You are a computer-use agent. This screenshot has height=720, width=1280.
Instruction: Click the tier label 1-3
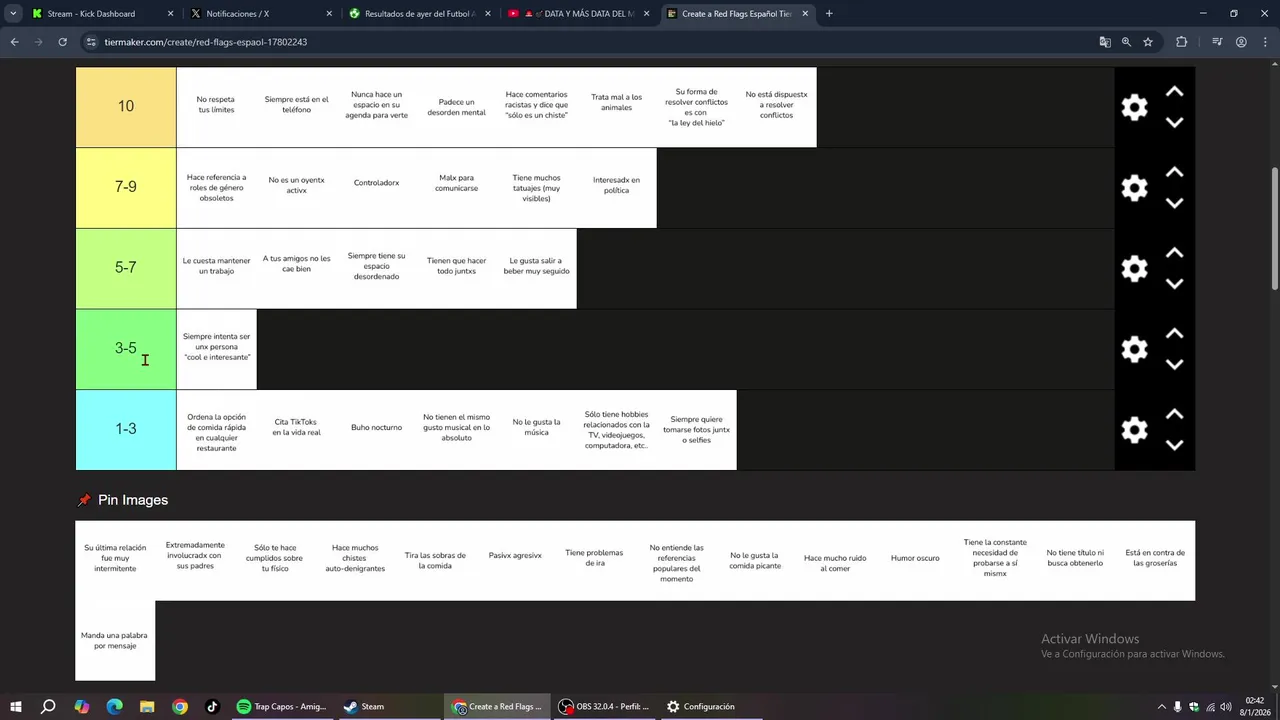click(x=126, y=429)
